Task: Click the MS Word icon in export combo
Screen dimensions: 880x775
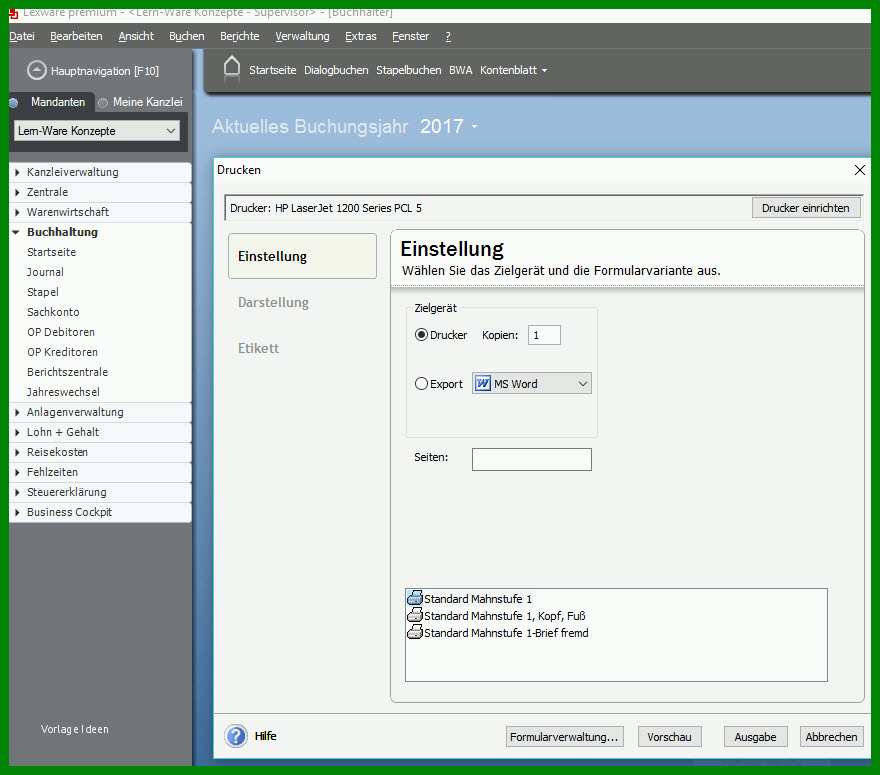Action: click(x=483, y=384)
